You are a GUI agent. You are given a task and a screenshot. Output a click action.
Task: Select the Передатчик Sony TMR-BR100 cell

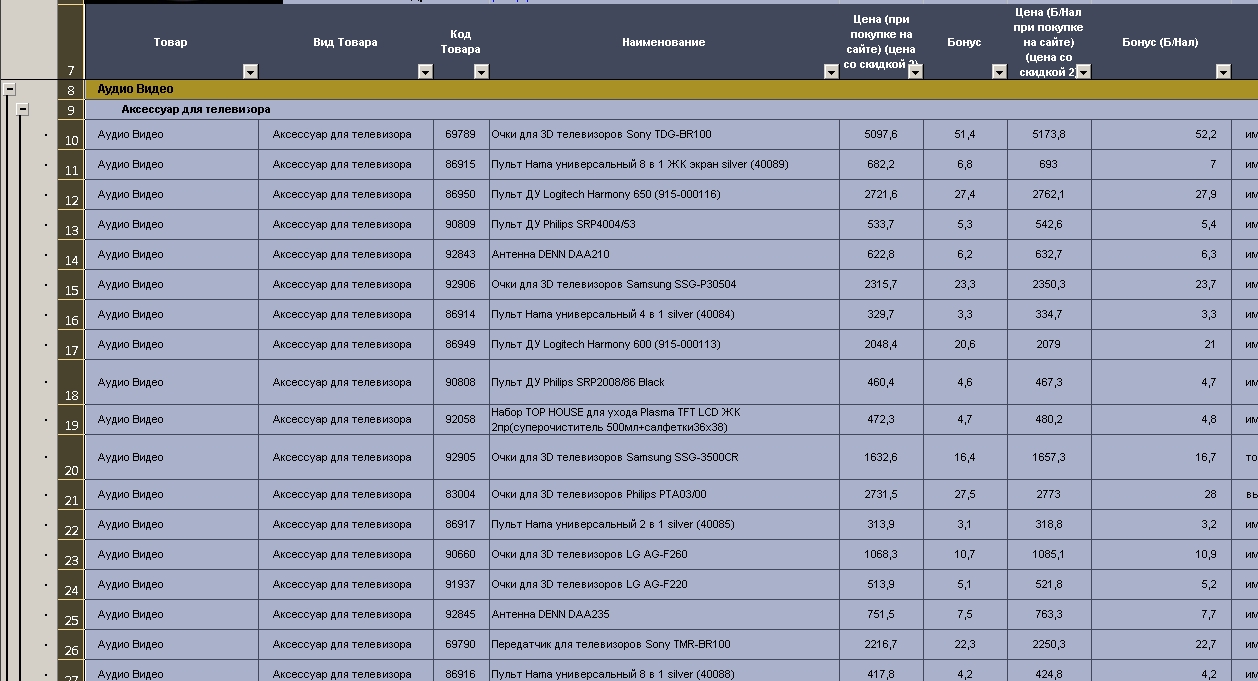(x=664, y=645)
